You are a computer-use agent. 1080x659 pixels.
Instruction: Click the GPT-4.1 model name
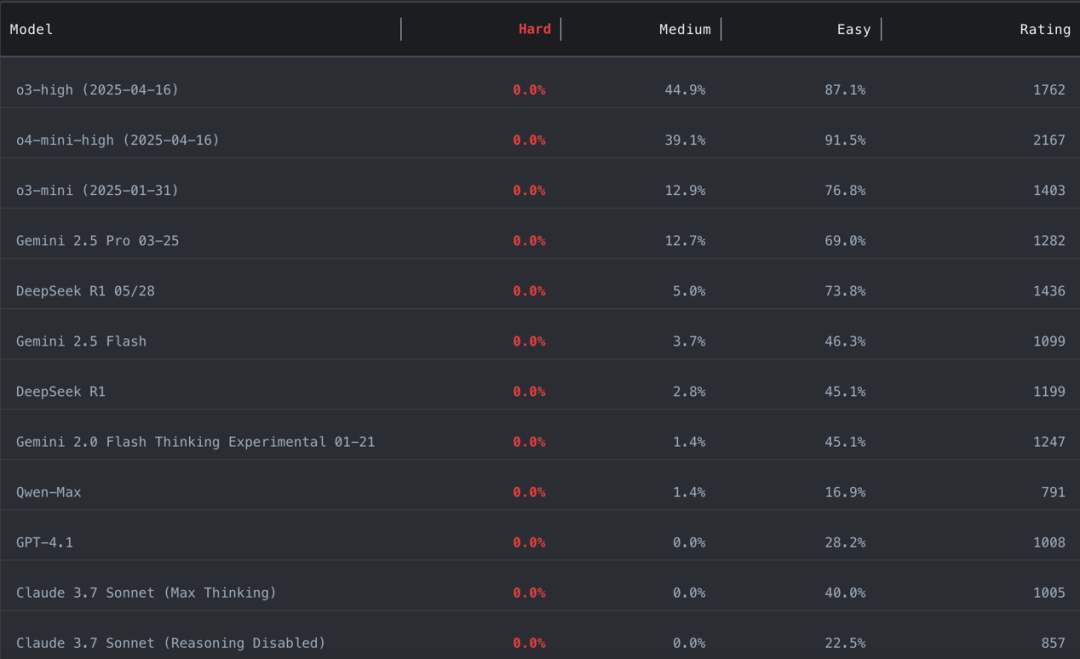(x=44, y=542)
